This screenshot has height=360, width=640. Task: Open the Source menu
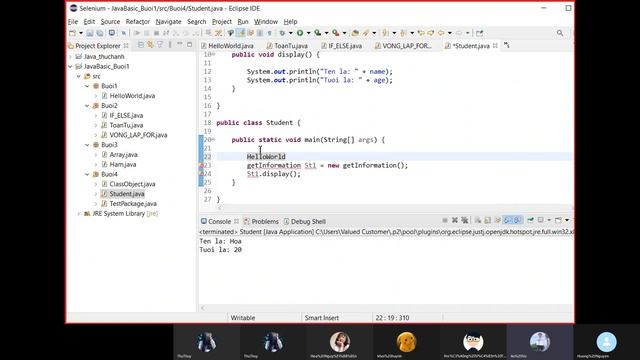pos(110,22)
